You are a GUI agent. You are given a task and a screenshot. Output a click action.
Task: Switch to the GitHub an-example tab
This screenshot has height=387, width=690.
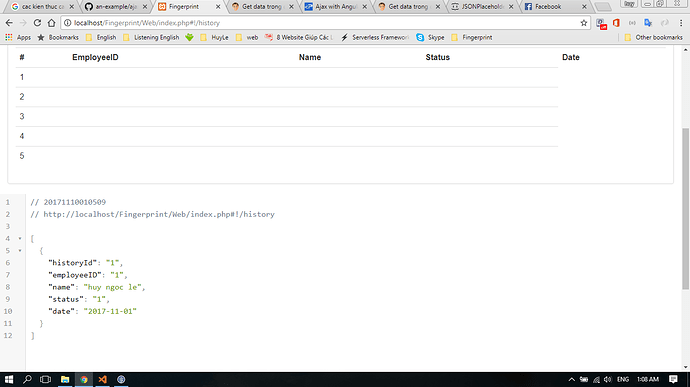pos(115,7)
